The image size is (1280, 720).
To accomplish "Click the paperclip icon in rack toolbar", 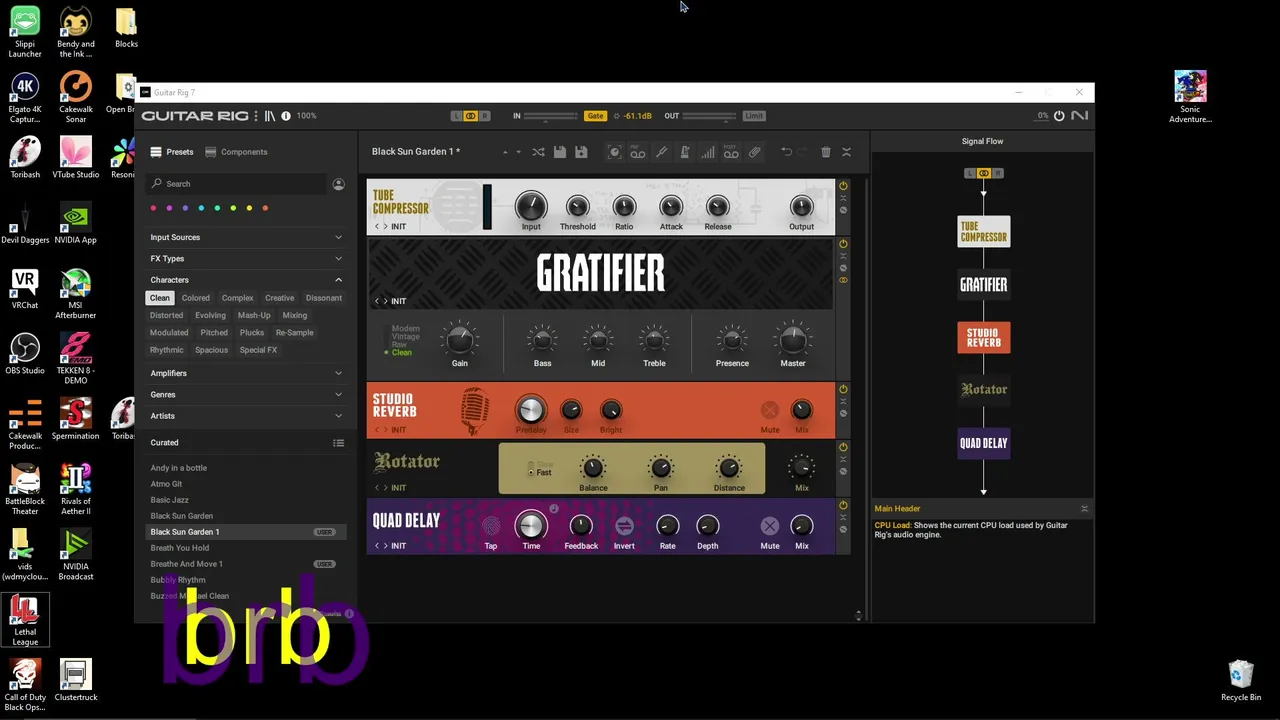I will click(x=755, y=152).
